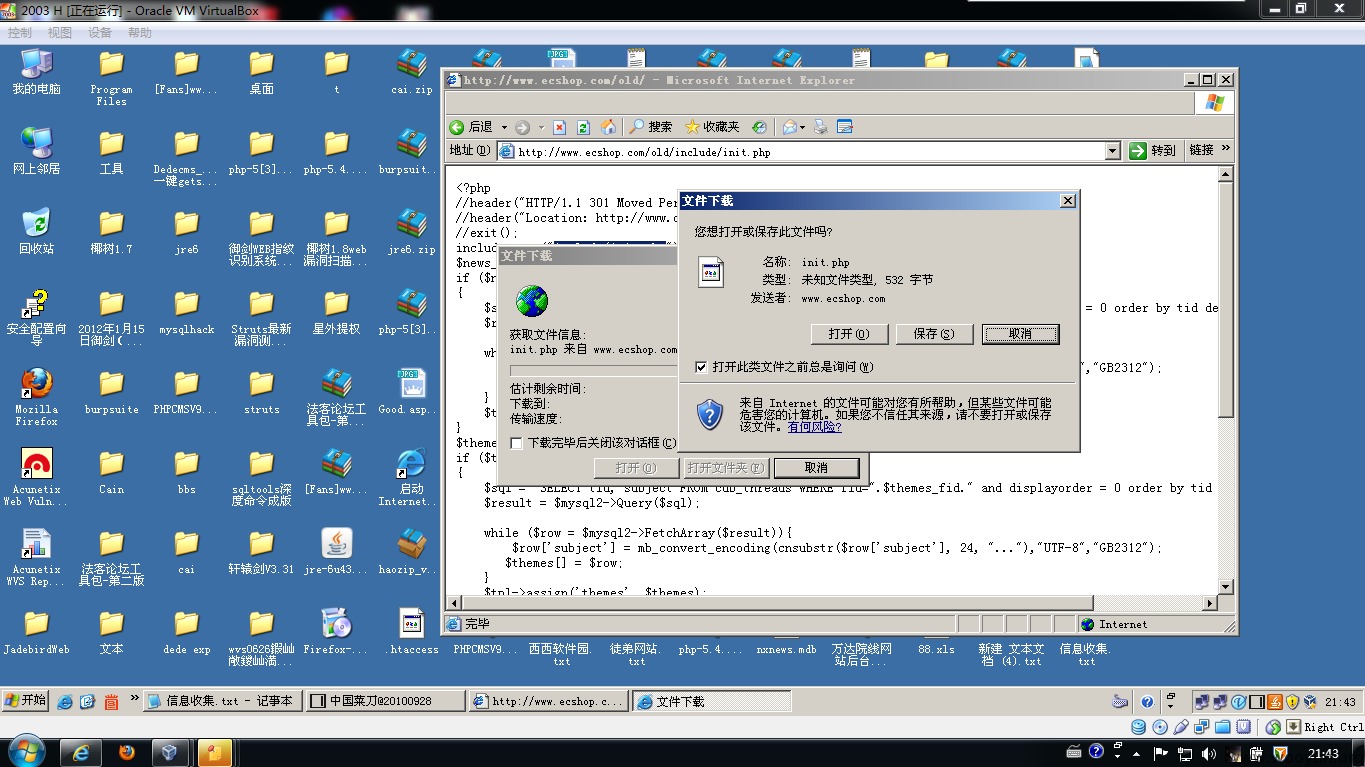Select Network Places (网上邻居) desktop icon
The height and width of the screenshot is (767, 1365).
tap(37, 153)
